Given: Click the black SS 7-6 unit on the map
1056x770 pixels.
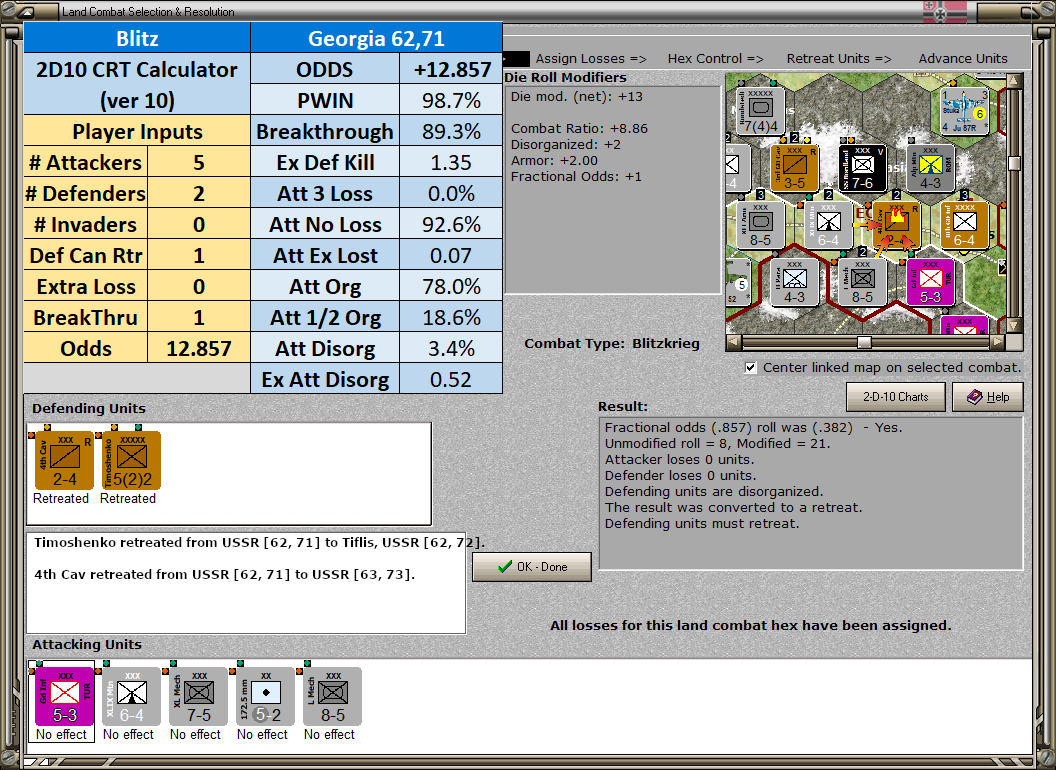Looking at the screenshot, I should pos(863,168).
